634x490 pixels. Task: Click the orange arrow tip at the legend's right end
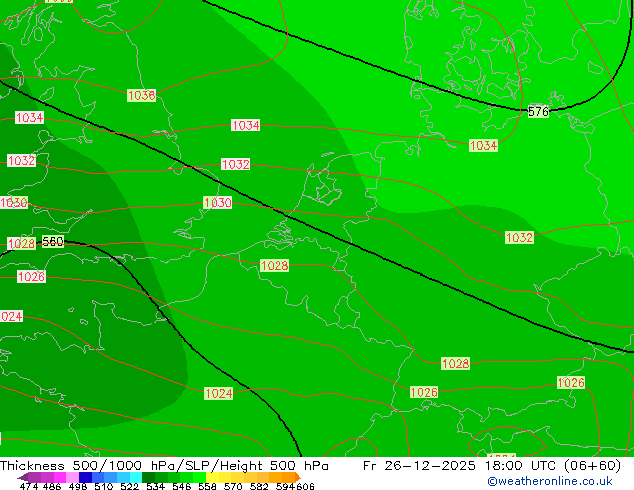(298, 477)
